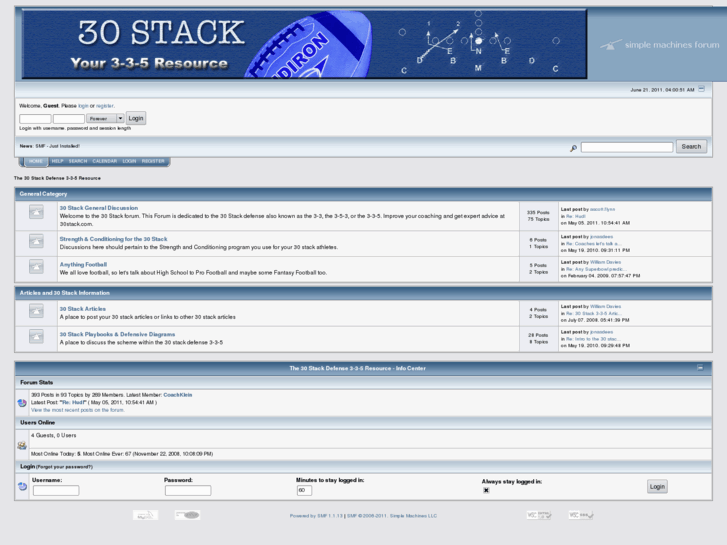Click the Forum Stats chart icon
Viewport: 727px width, 545px height.
click(x=22, y=403)
